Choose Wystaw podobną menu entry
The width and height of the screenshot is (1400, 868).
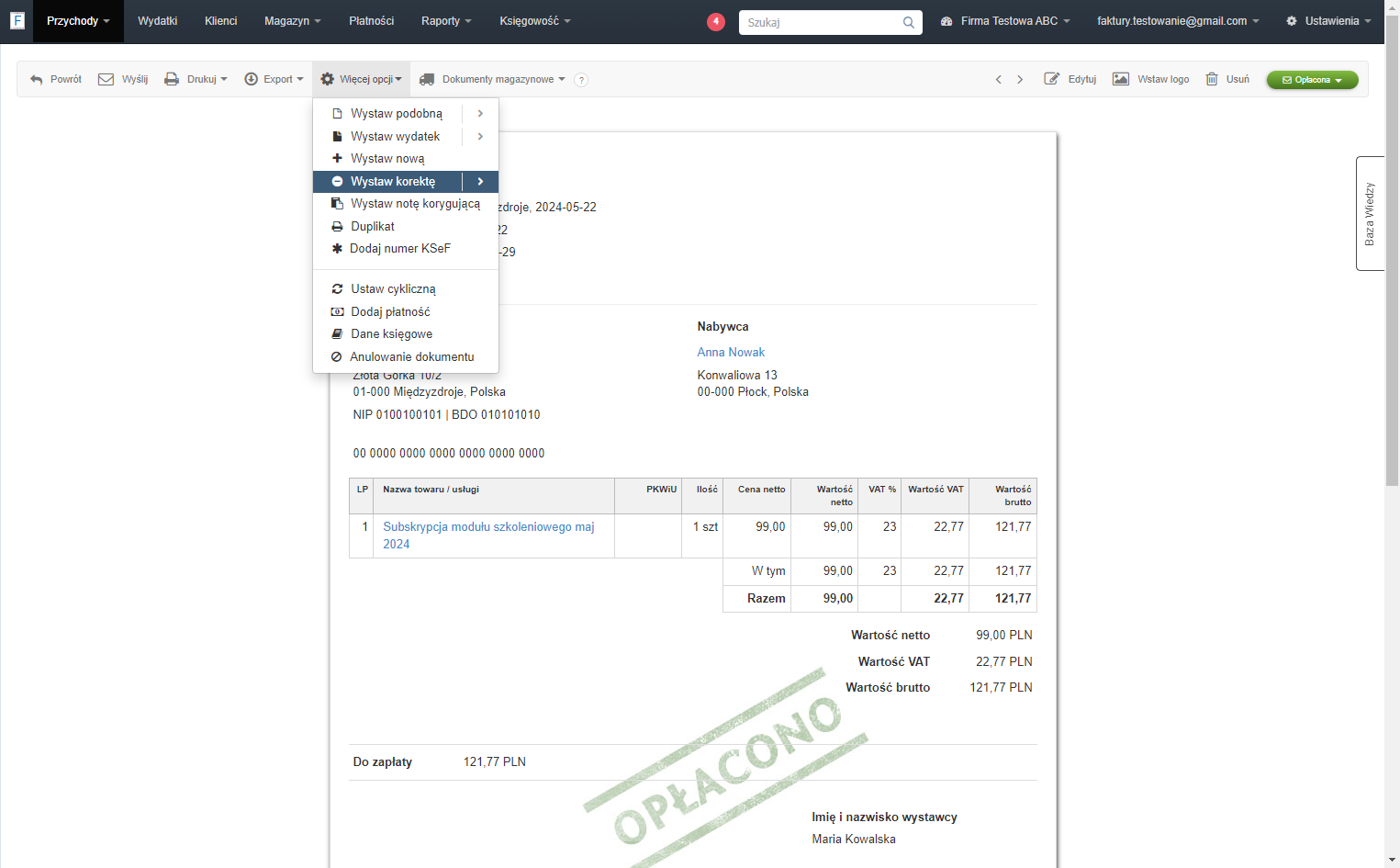(387, 114)
